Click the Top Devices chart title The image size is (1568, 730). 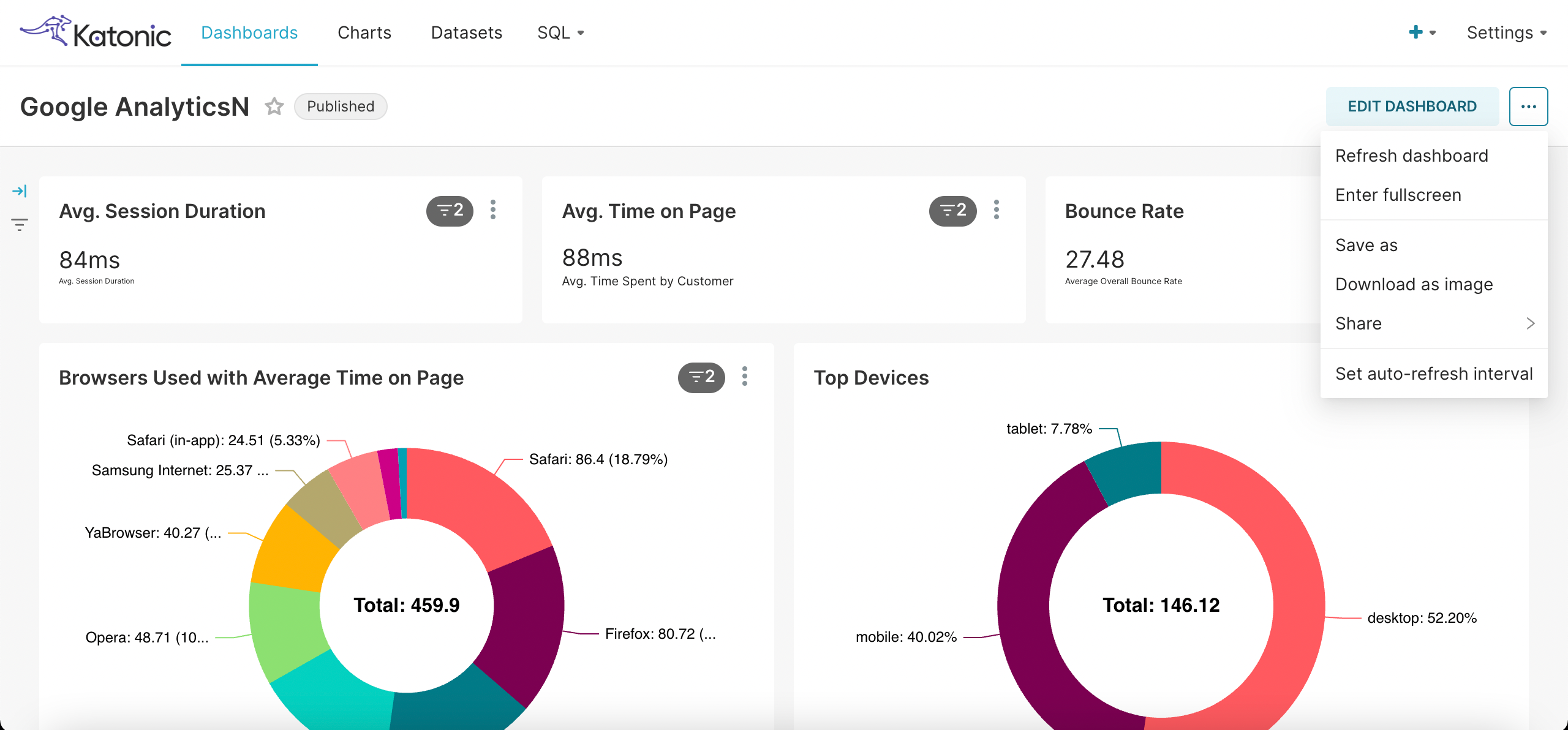(x=871, y=378)
